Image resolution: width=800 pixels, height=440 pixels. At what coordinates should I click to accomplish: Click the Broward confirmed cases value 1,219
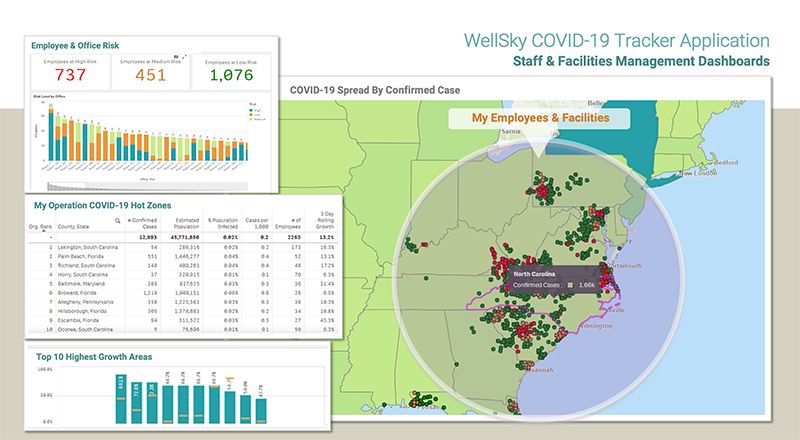tap(151, 293)
